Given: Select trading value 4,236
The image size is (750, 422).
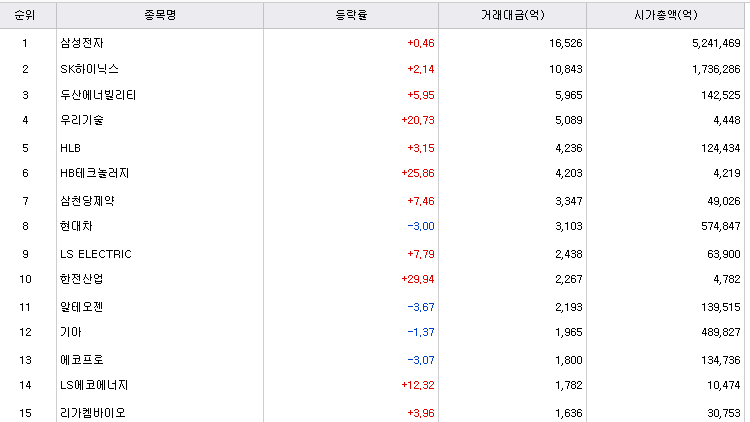Looking at the screenshot, I should pyautogui.click(x=569, y=148).
